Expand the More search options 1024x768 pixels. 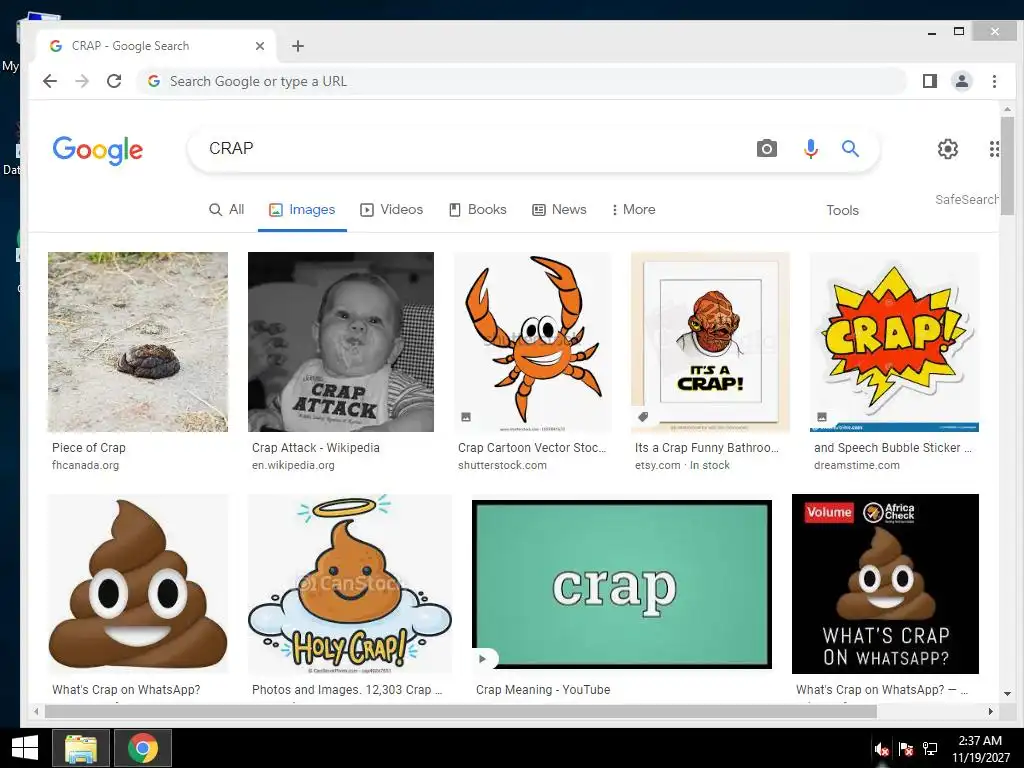(x=633, y=210)
